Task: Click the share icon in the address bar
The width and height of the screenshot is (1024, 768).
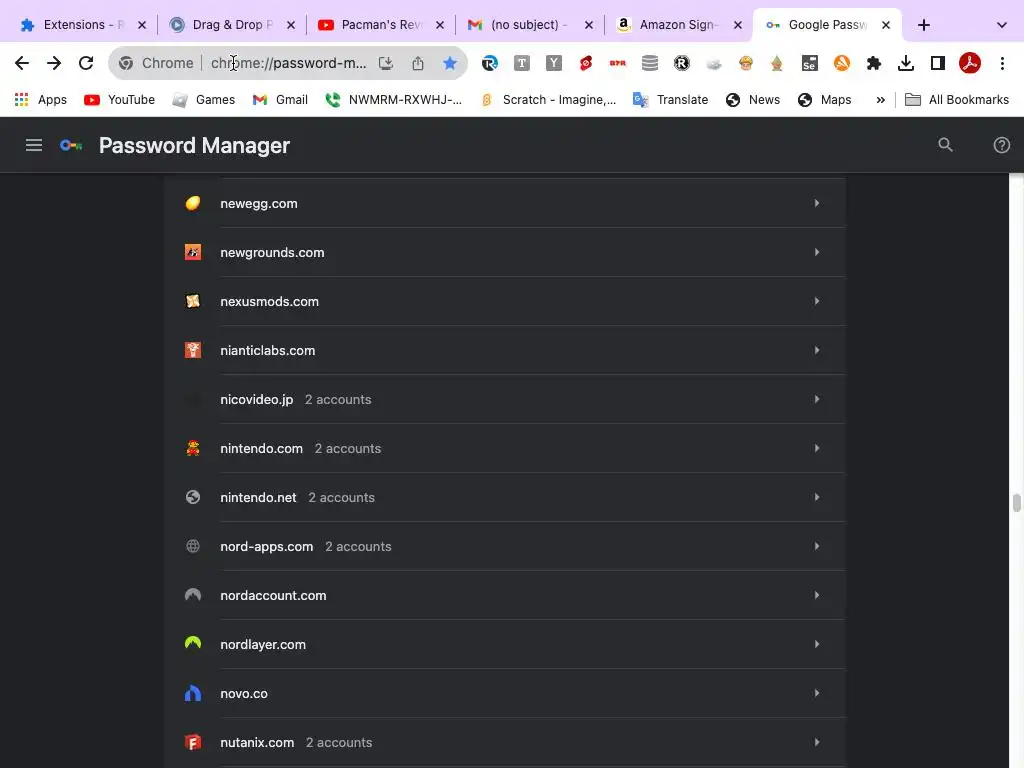Action: point(418,63)
